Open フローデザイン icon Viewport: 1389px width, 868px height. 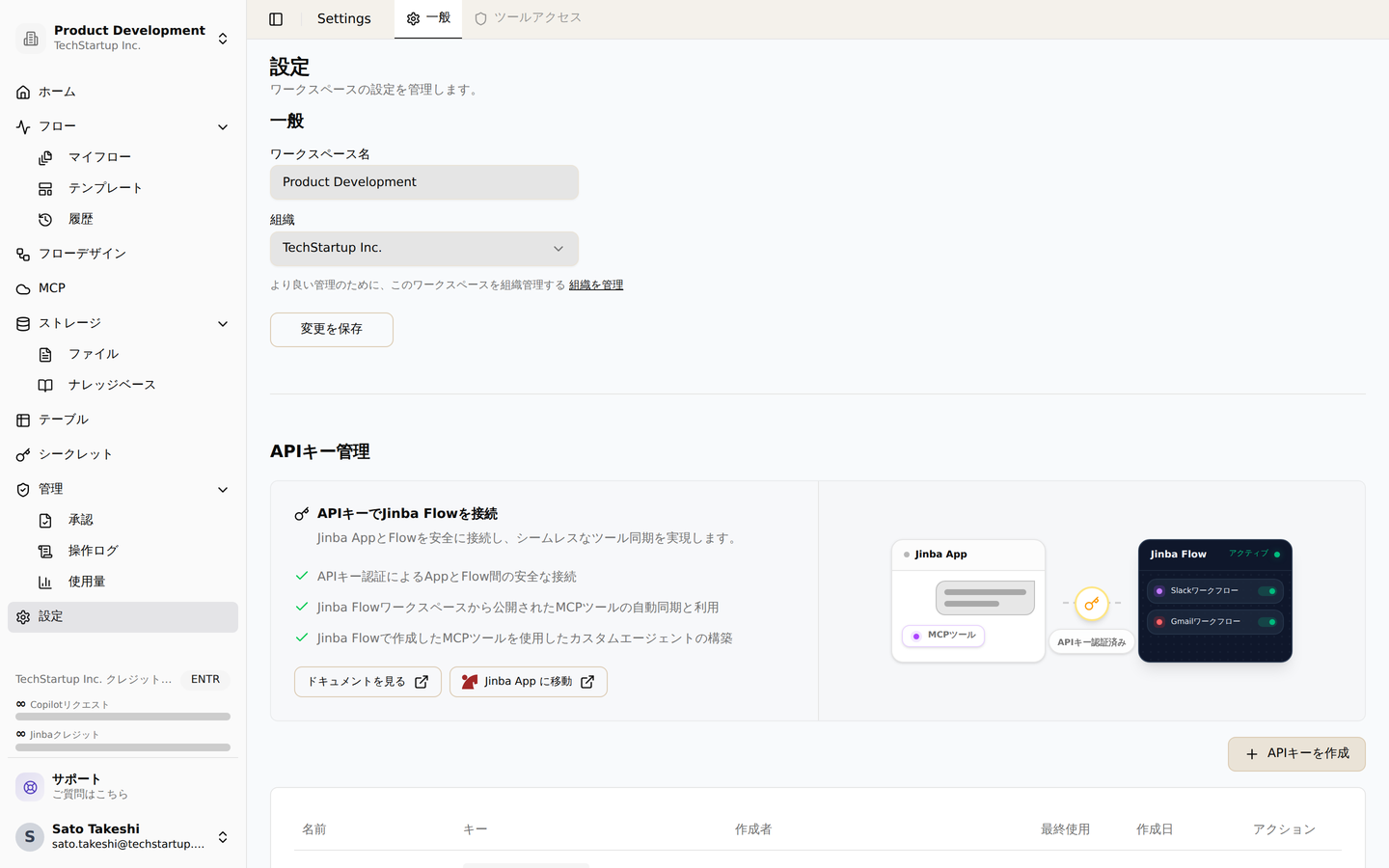tap(23, 255)
